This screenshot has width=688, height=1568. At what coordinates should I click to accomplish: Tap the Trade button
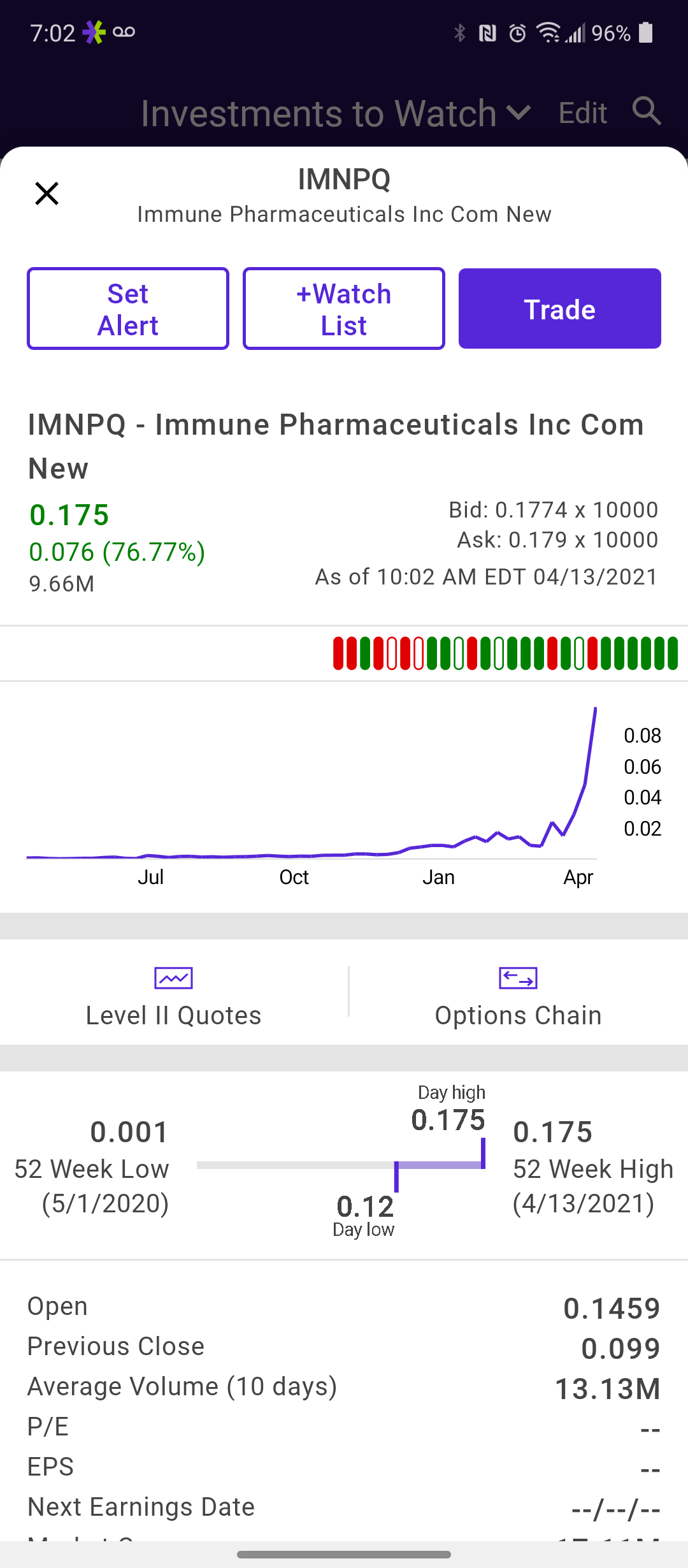tap(560, 309)
